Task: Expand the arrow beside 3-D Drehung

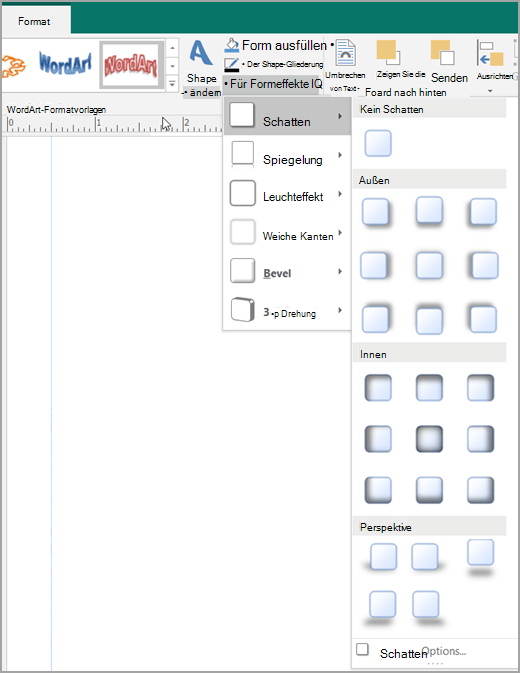Action: click(340, 310)
